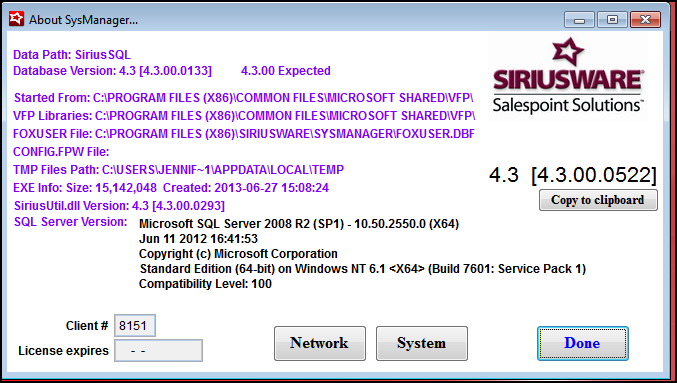Image resolution: width=677 pixels, height=383 pixels.
Task: Click the 'Client #' label
Action: pos(86,326)
